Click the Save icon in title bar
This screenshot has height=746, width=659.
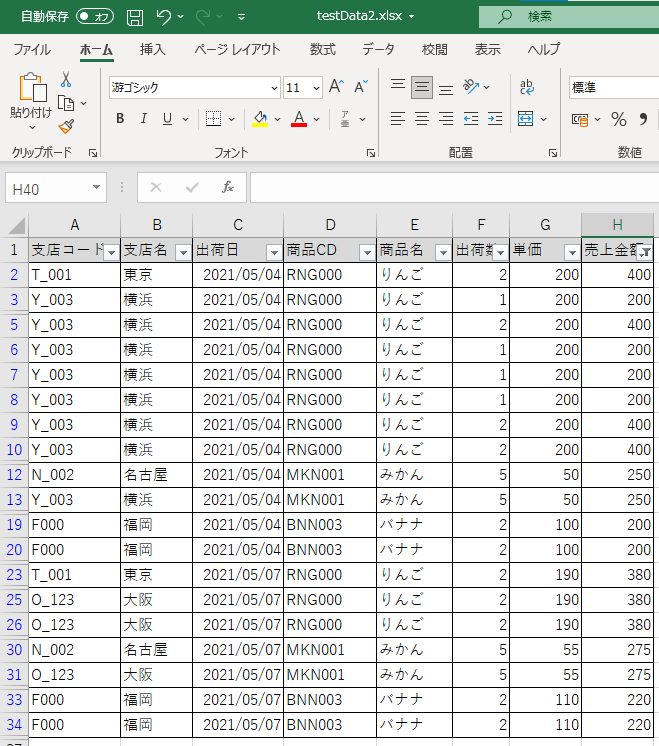point(135,17)
